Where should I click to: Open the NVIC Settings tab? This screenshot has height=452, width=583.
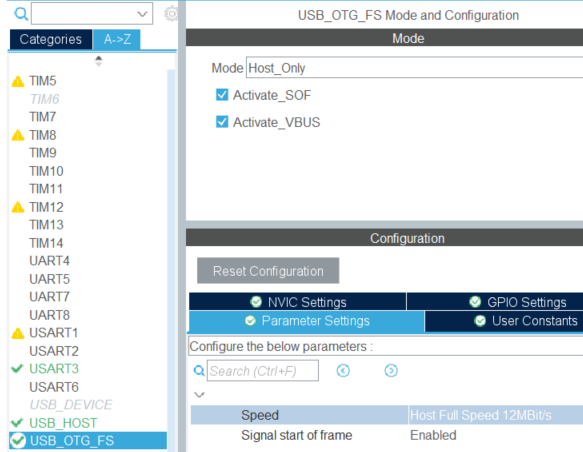297,302
